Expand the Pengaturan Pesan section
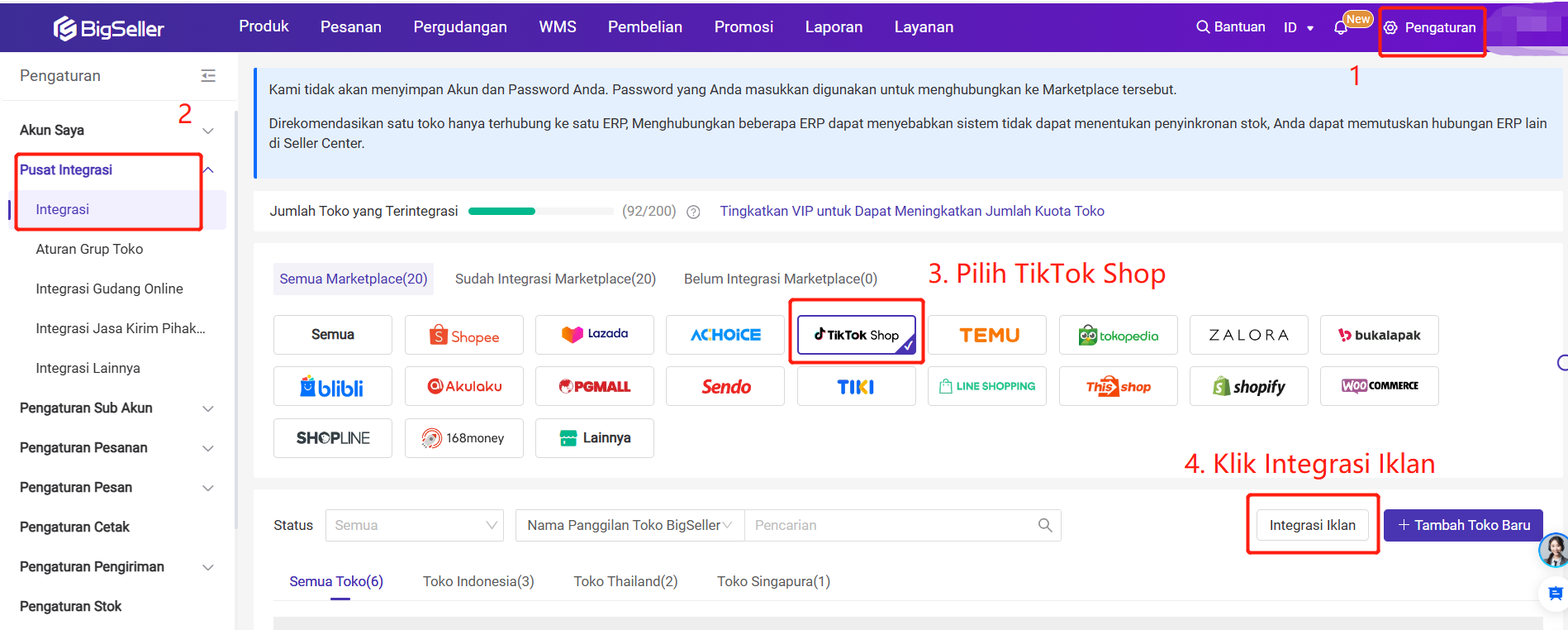 (x=208, y=488)
